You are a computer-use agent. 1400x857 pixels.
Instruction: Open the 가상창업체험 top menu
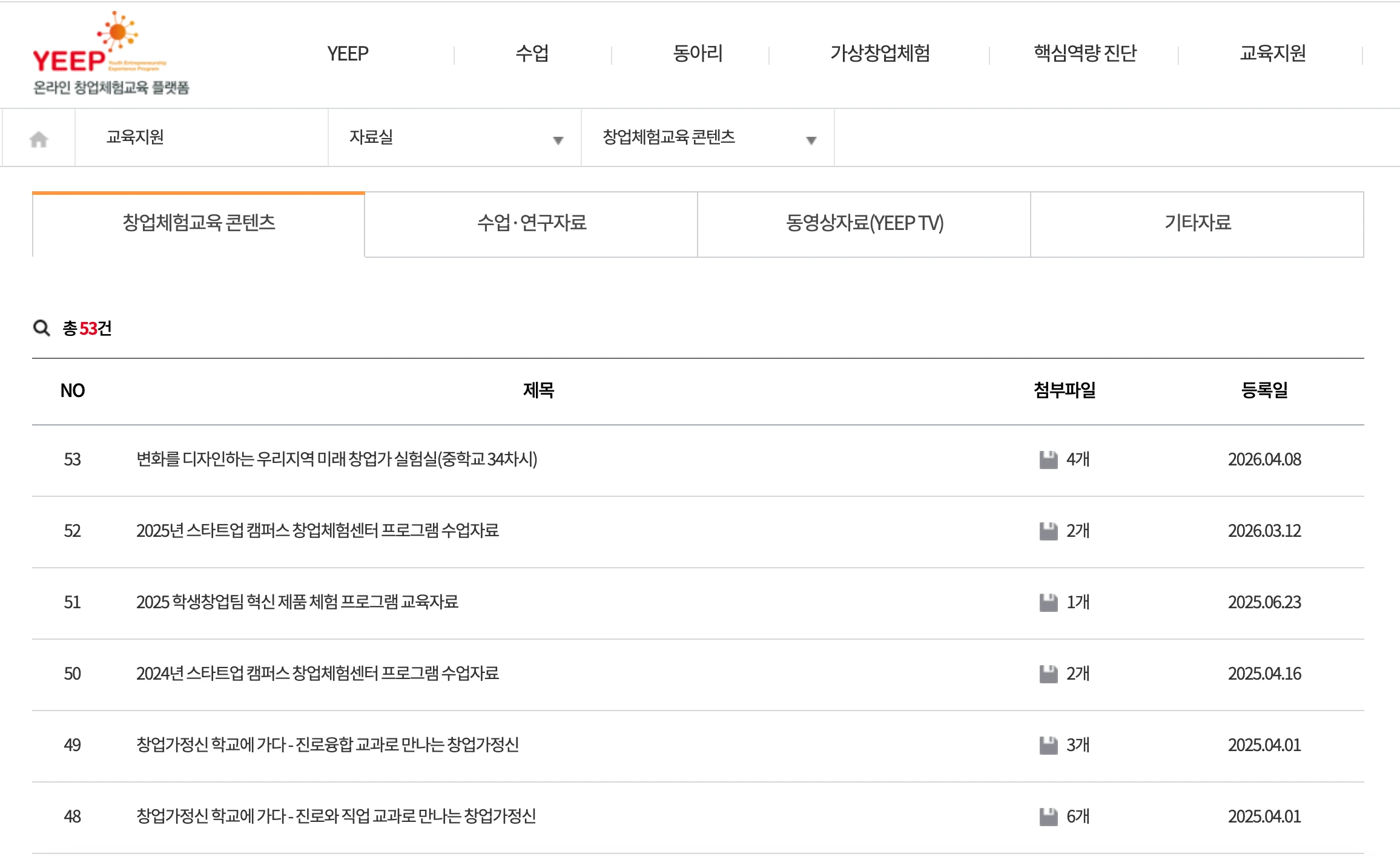[879, 53]
